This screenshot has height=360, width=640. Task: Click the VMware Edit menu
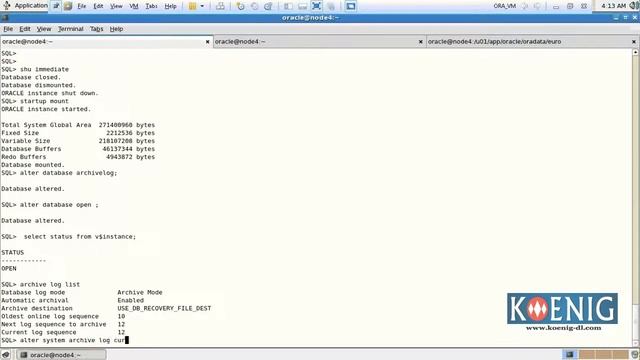98,6
